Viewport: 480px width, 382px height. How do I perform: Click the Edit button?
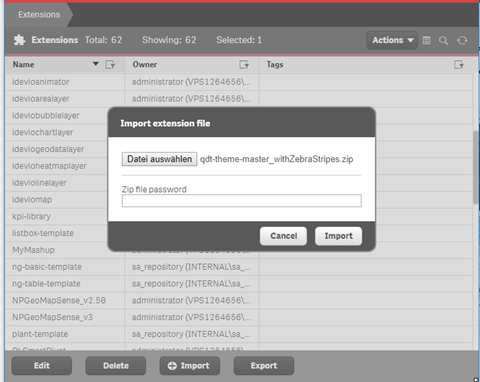pos(42,366)
